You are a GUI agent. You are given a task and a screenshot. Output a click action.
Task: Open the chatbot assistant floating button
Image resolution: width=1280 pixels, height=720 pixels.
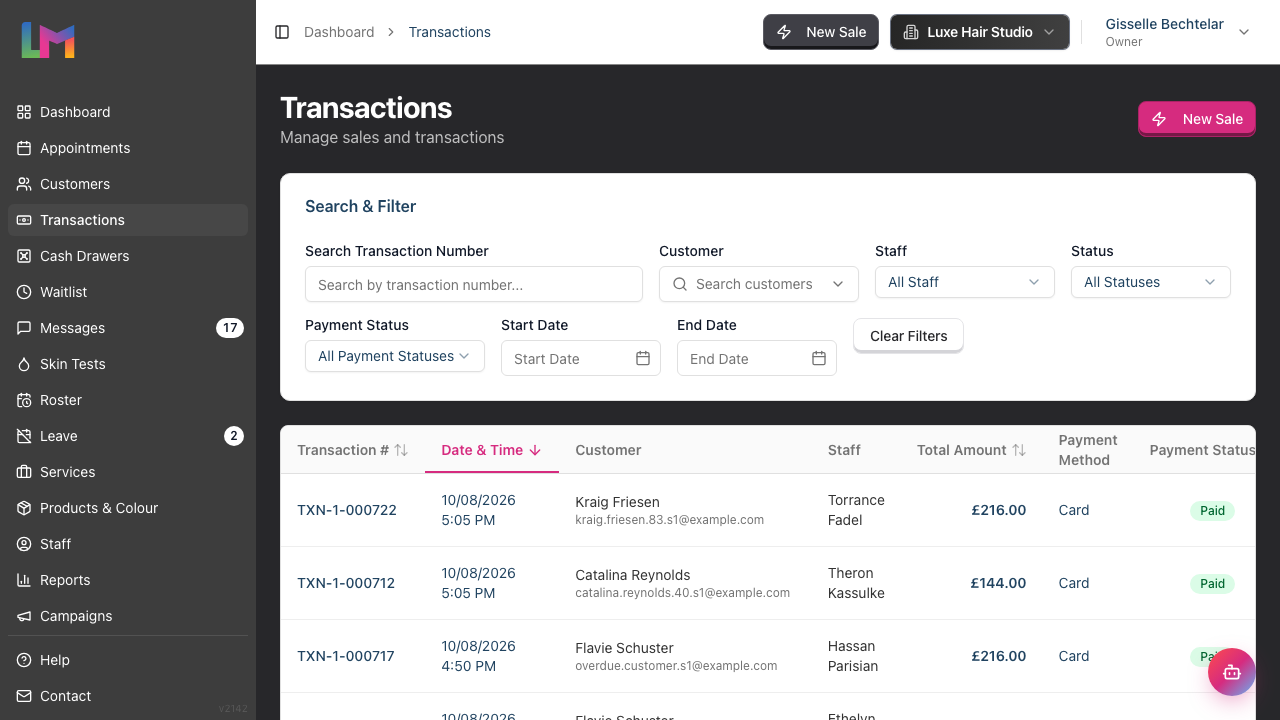(1231, 671)
